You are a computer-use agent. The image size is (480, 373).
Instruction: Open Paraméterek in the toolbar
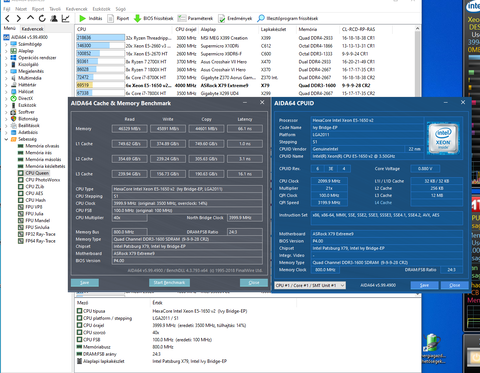(x=195, y=18)
